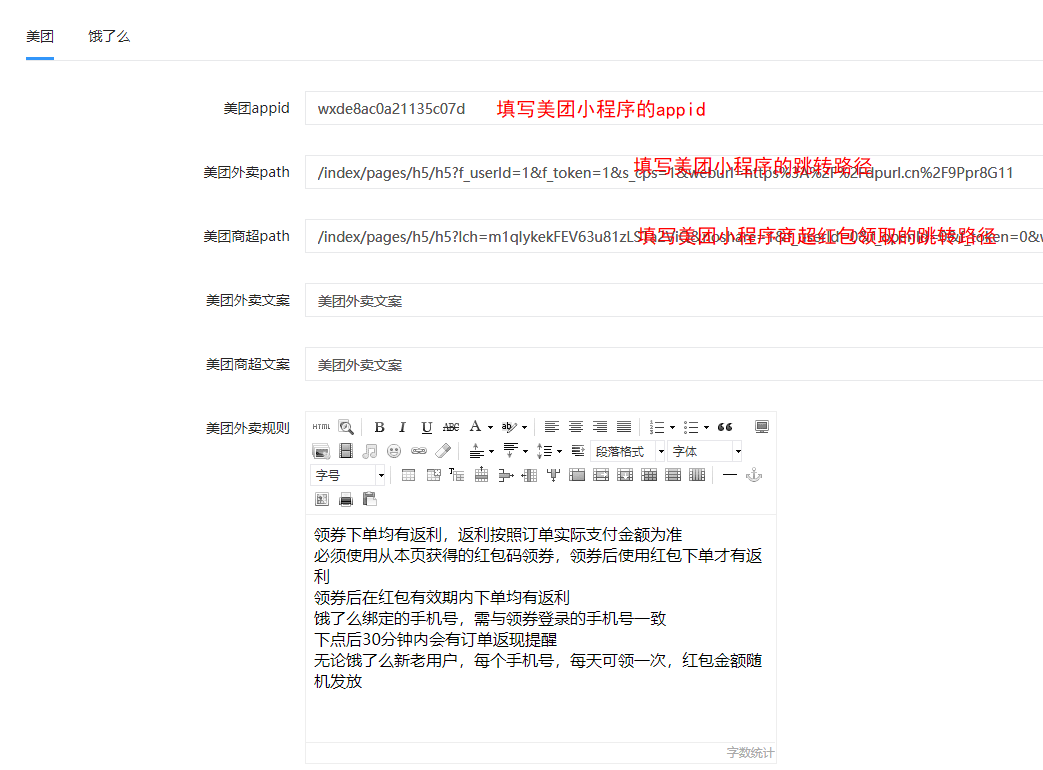Open the 字号 font size dropdown
The image size is (1043, 770).
[348, 475]
